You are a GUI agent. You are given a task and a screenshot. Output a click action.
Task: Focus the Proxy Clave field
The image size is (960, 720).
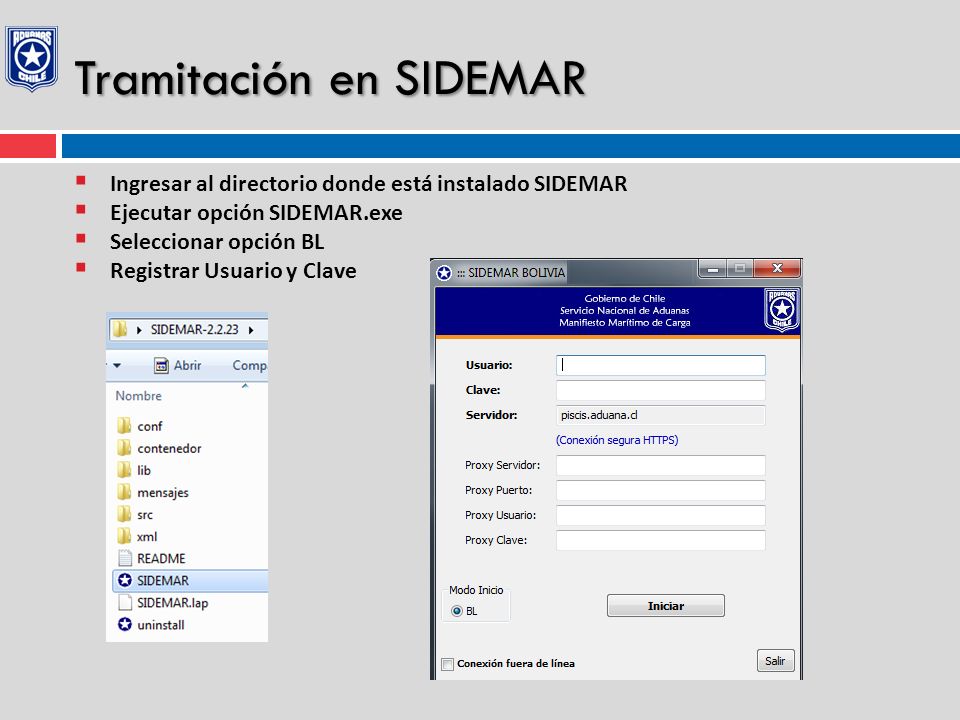(661, 541)
